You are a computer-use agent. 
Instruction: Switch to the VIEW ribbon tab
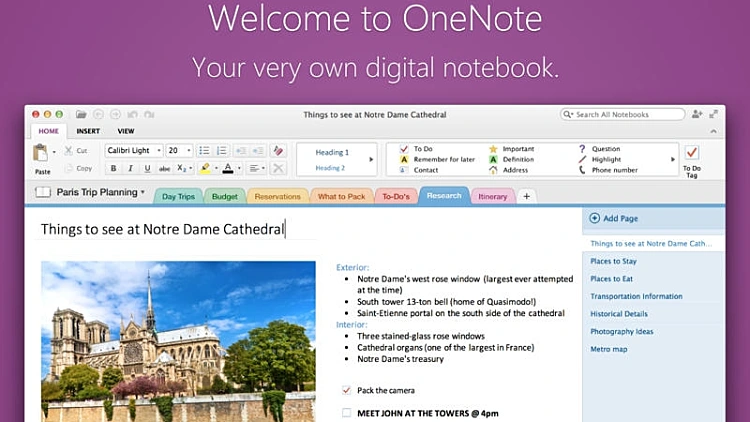[x=126, y=131]
